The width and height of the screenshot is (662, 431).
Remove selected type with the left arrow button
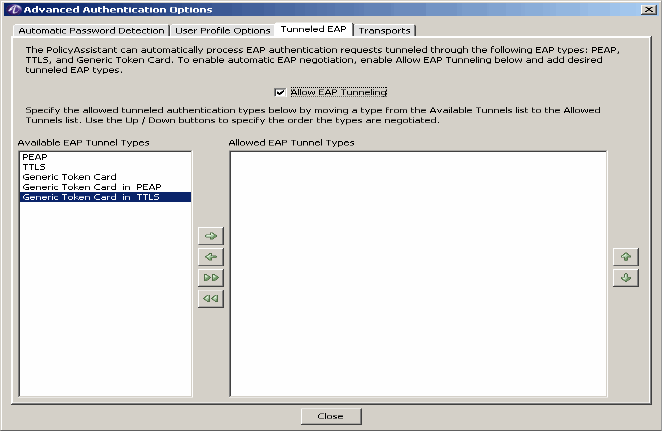211,257
